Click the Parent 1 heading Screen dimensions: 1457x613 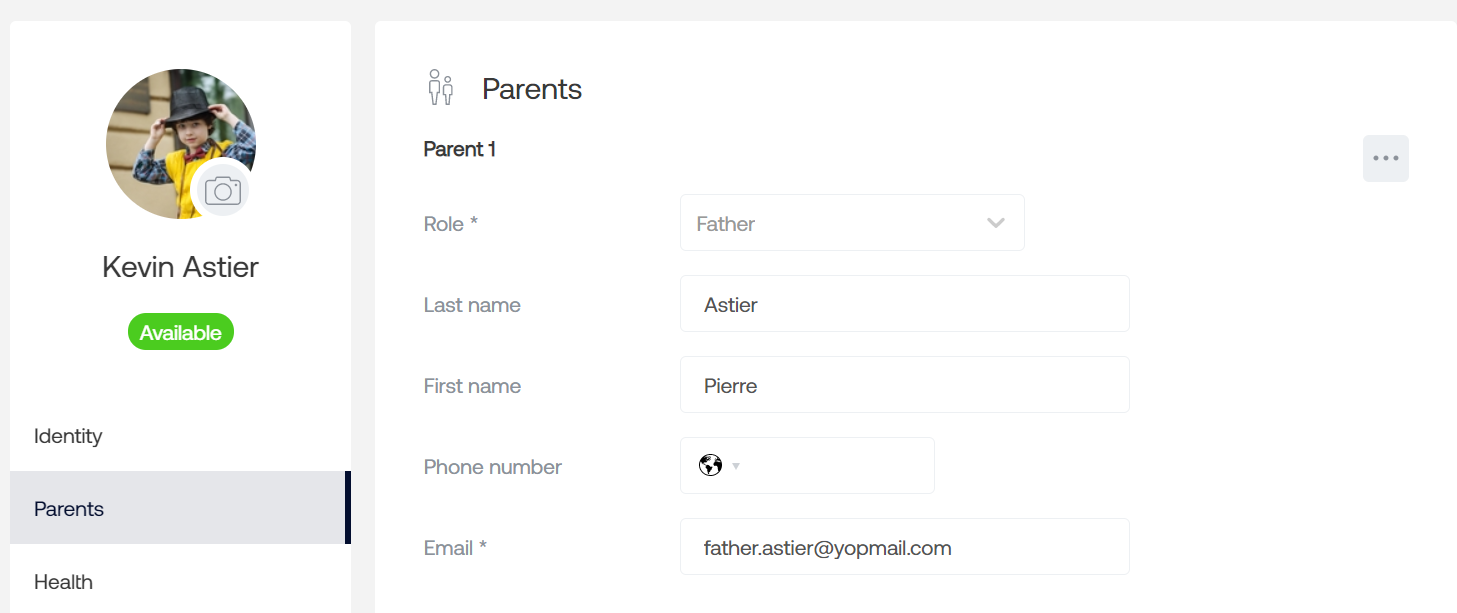tap(460, 149)
